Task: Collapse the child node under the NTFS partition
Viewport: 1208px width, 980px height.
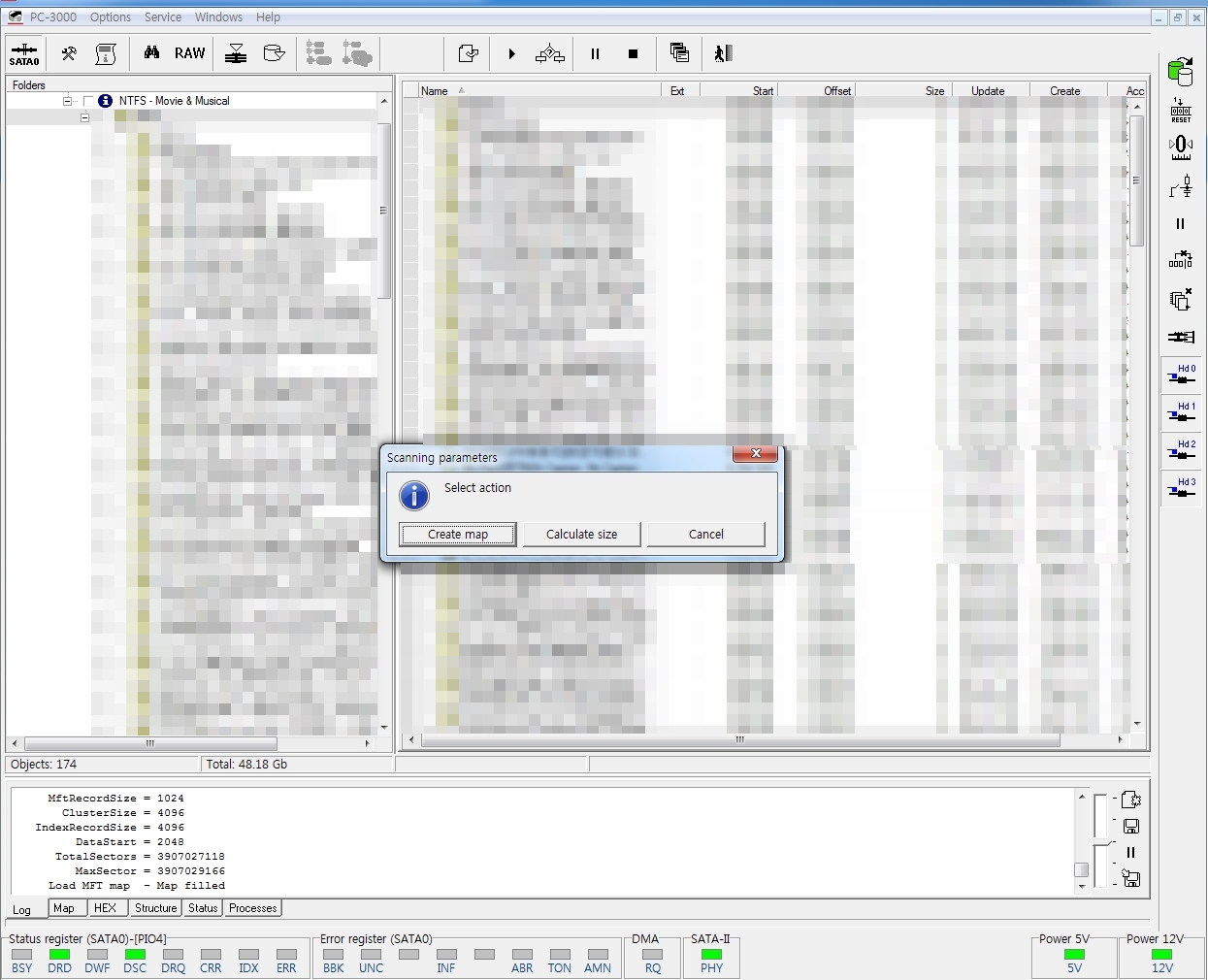Action: (84, 117)
